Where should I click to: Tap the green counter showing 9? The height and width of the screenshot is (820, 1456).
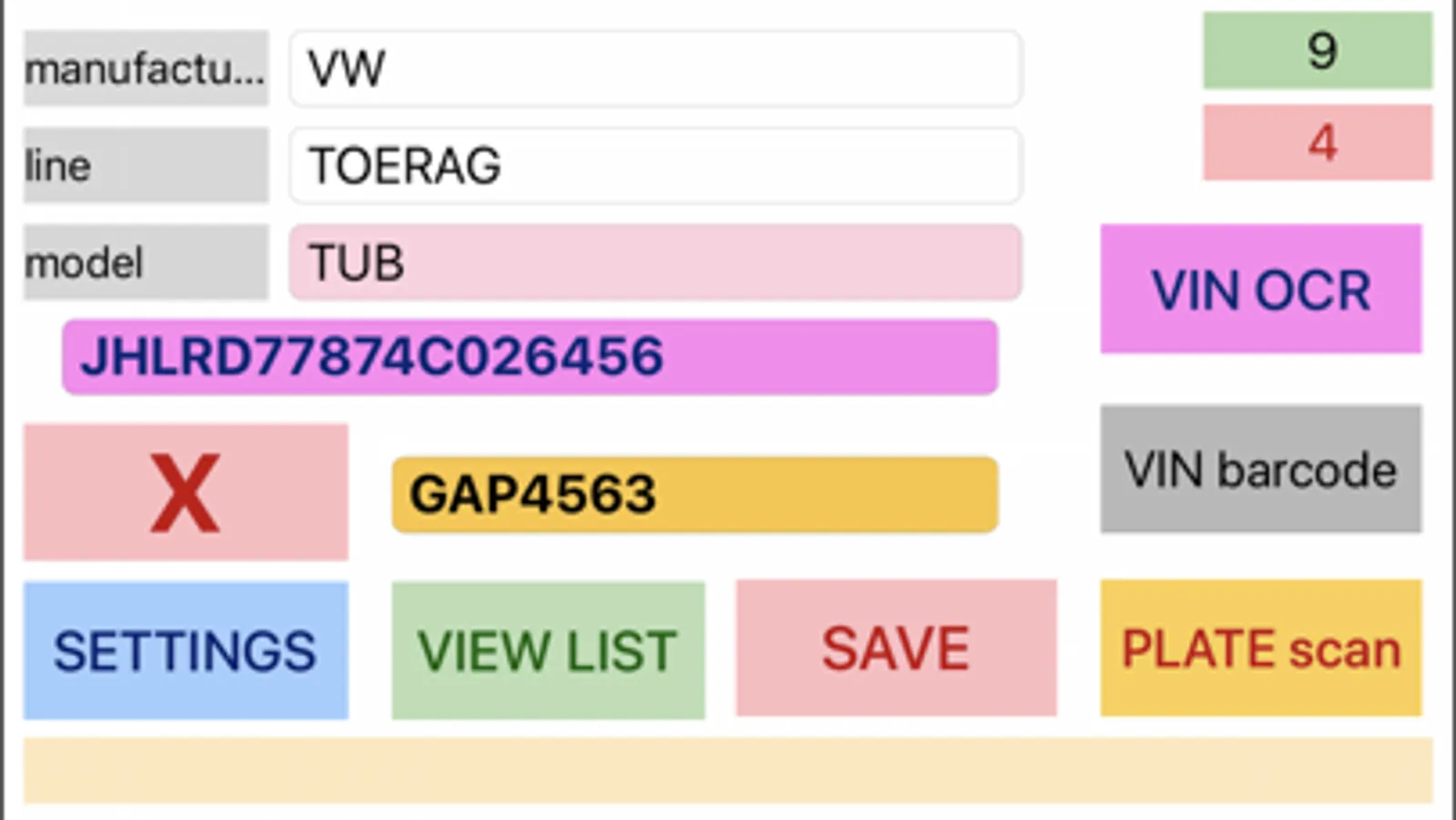pyautogui.click(x=1318, y=50)
